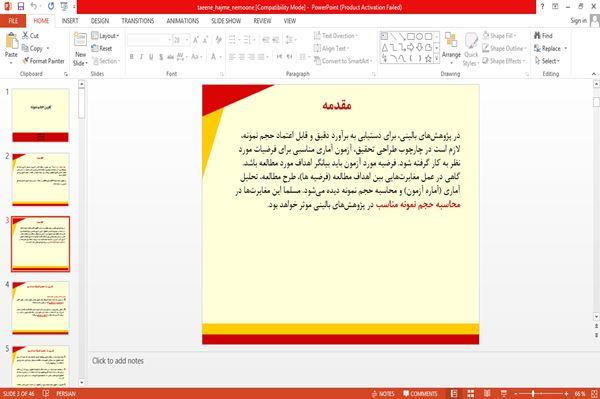Image resolution: width=600 pixels, height=399 pixels.
Task: Click the Save icon in the quick access toolbar
Action: 21,6
